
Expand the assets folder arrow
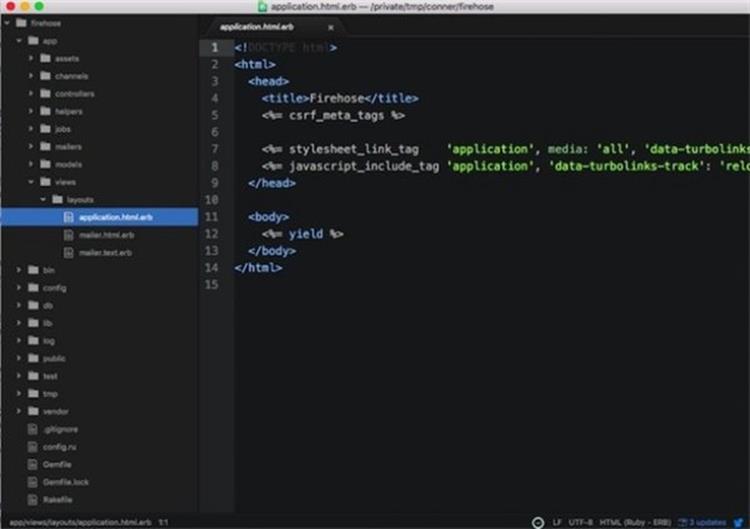(x=31, y=59)
